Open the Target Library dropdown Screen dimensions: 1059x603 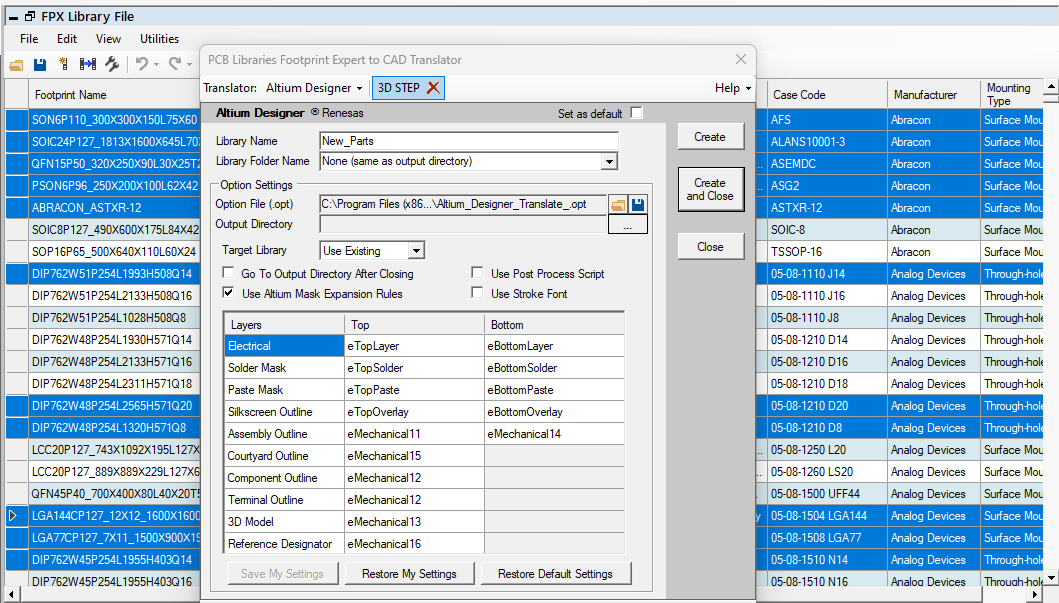417,251
